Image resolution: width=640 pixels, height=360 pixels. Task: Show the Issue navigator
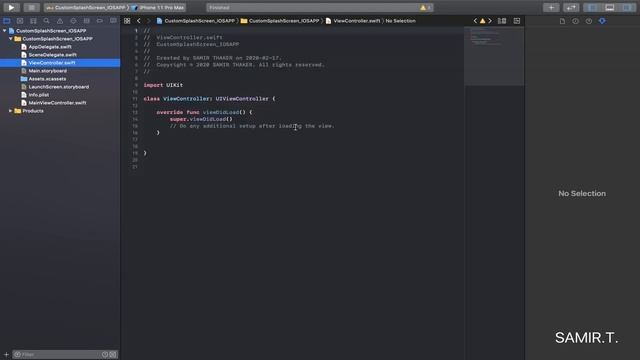[60, 21]
